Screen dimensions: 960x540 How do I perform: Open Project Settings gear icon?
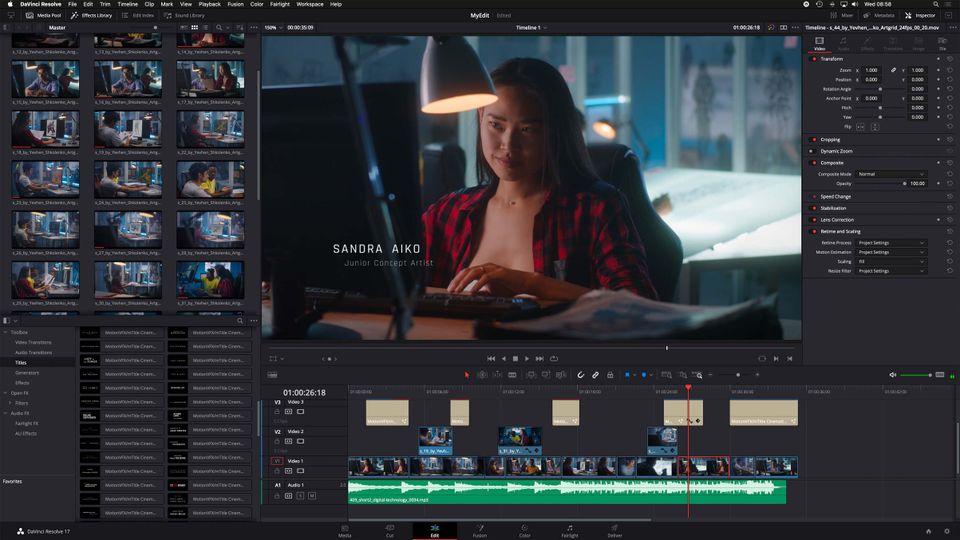pos(947,531)
